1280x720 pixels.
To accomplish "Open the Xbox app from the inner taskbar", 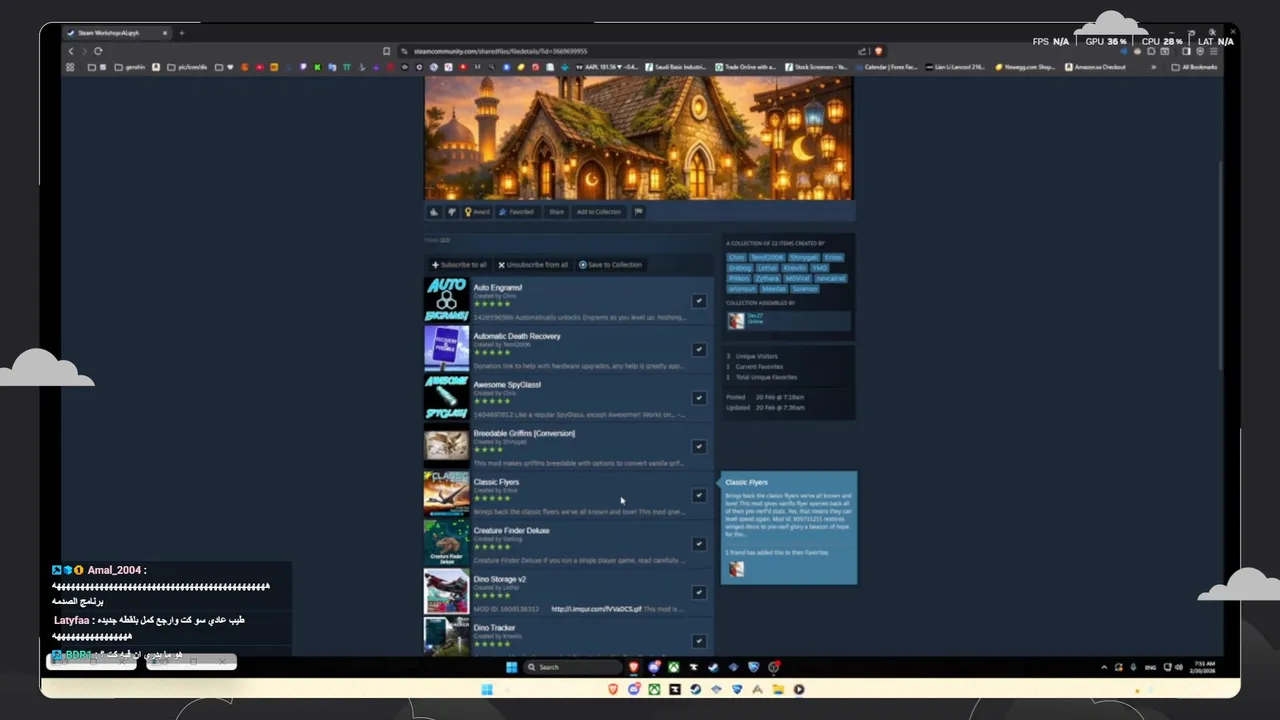I will (x=674, y=667).
